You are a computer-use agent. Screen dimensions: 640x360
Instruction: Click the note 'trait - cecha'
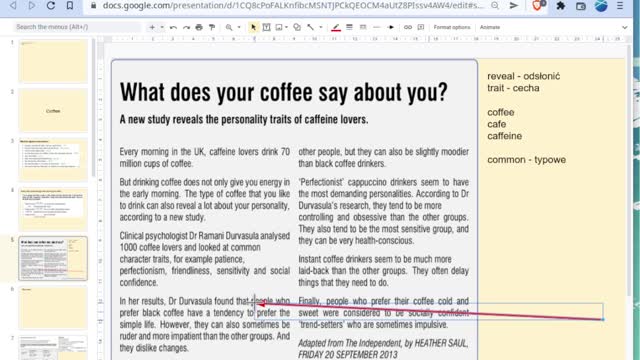pos(513,88)
